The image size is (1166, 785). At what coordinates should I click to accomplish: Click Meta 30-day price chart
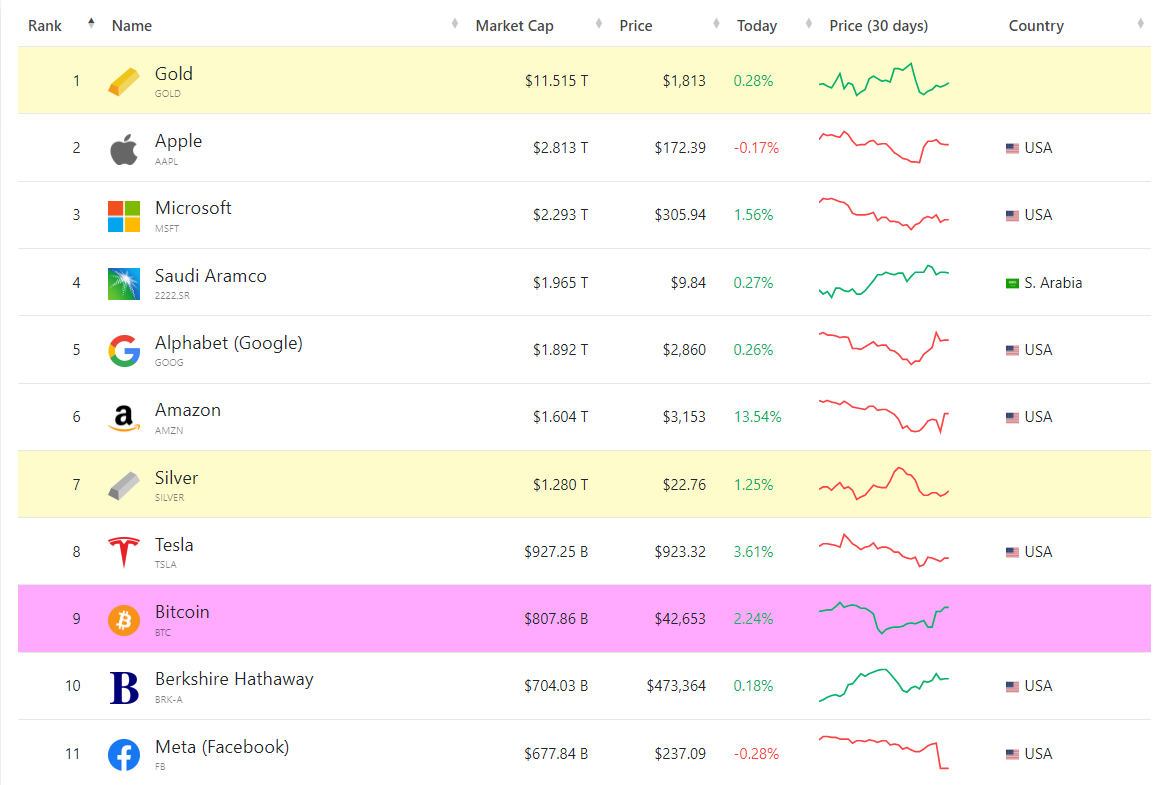point(883,752)
